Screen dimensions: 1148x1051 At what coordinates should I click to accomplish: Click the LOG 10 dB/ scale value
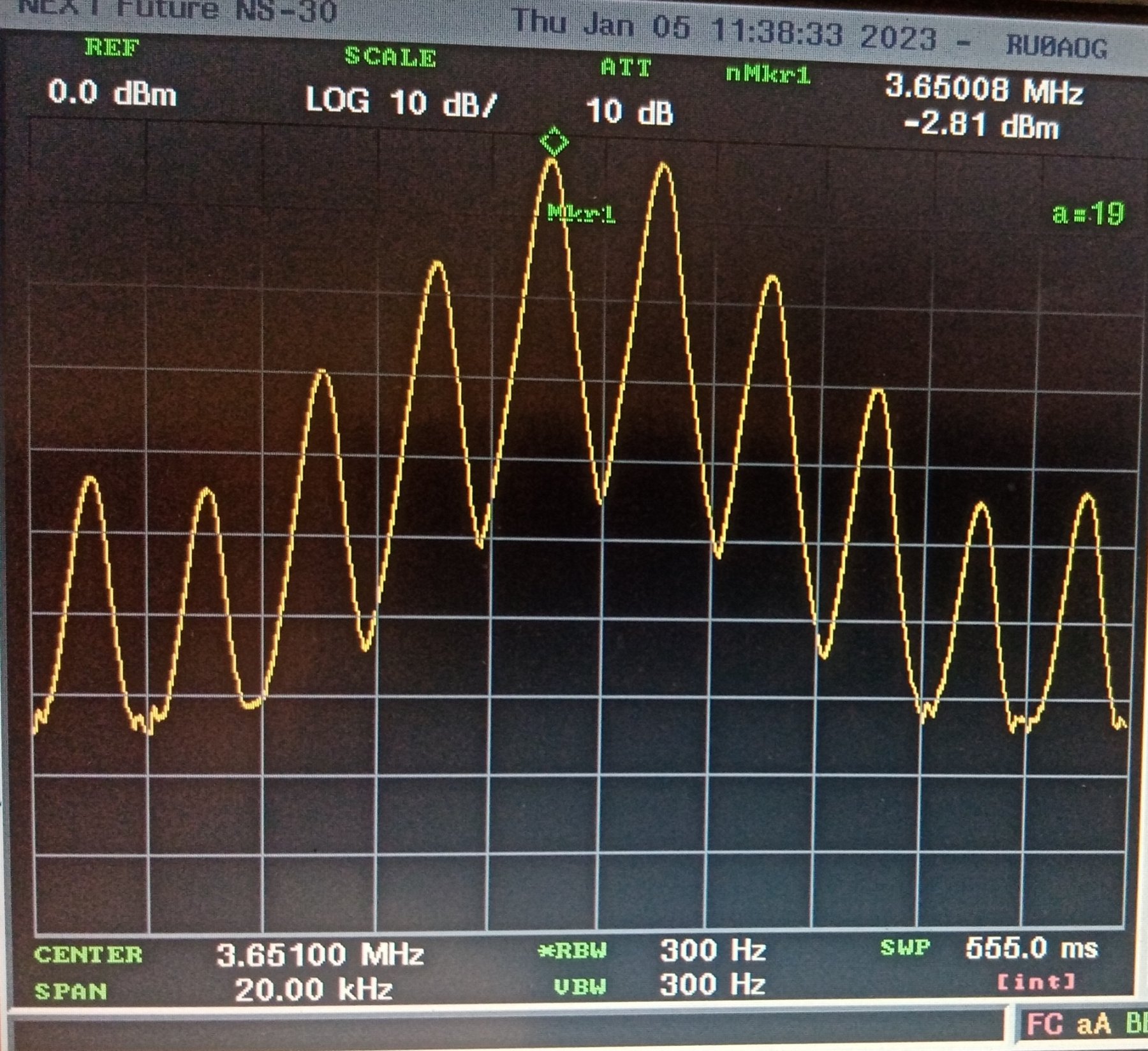[400, 102]
